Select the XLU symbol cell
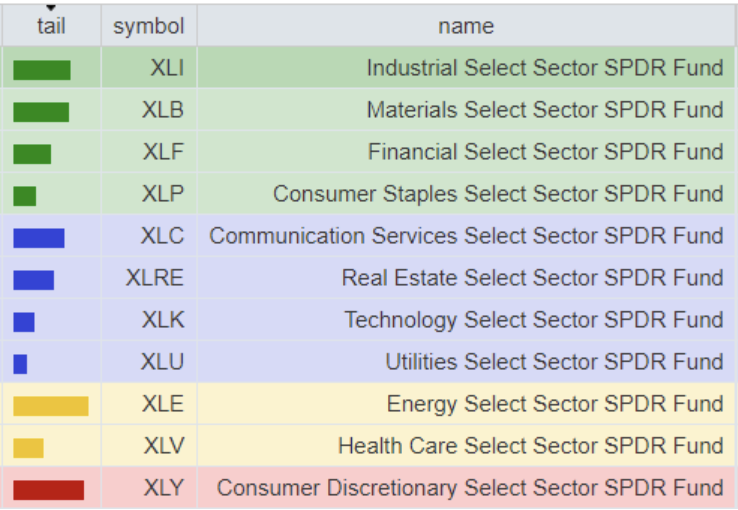The width and height of the screenshot is (738, 510). click(163, 362)
